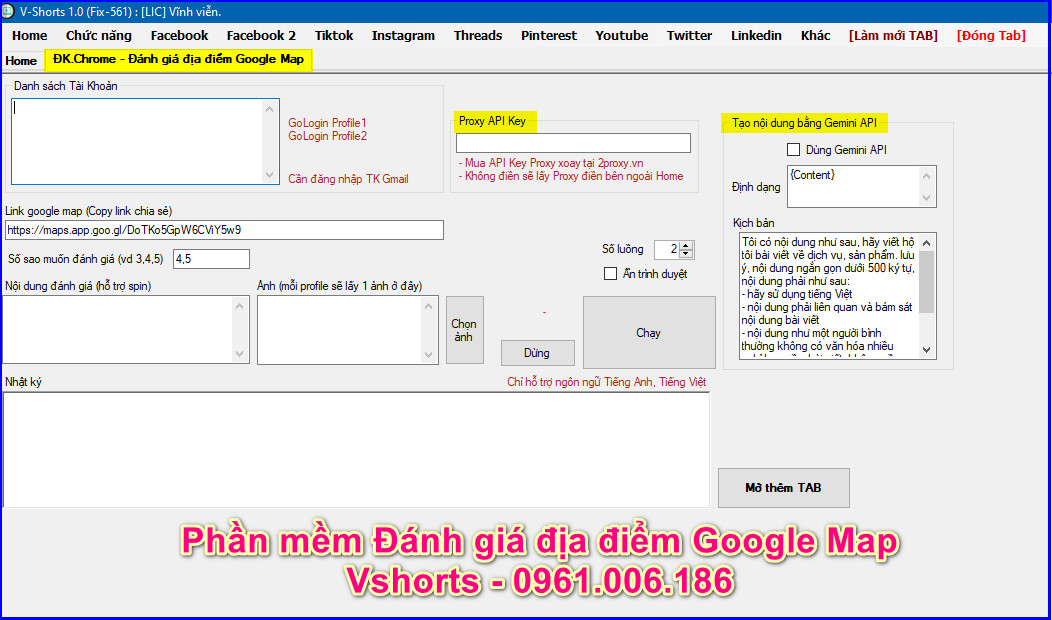Decrease Số luồng with the down arrow

click(686, 254)
